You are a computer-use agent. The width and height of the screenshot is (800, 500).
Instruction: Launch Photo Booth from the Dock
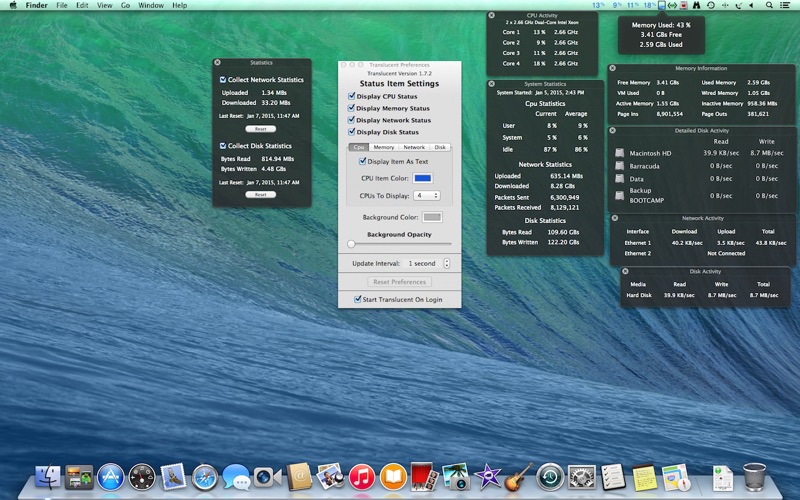[424, 477]
